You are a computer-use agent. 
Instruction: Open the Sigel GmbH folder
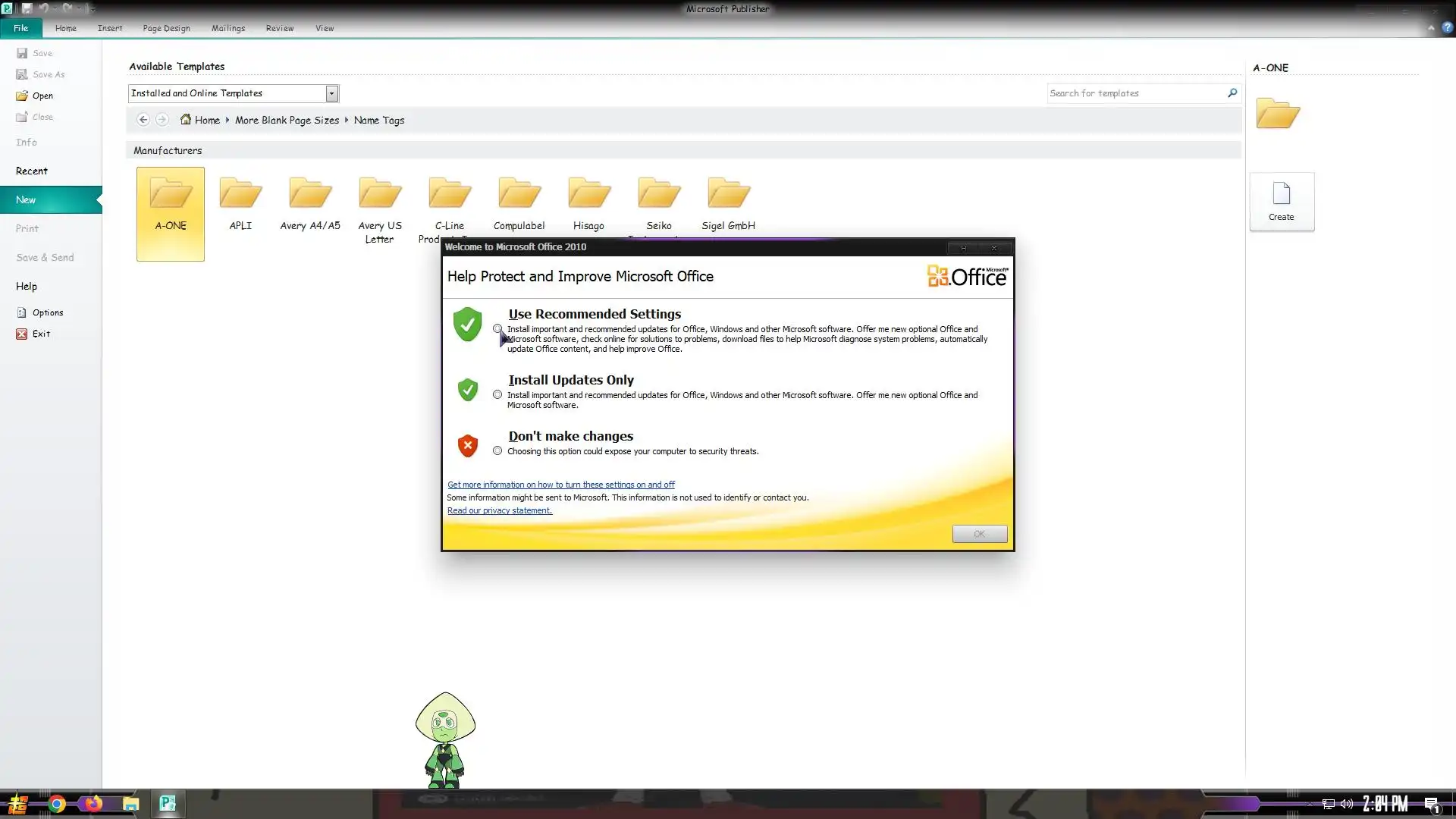click(728, 193)
